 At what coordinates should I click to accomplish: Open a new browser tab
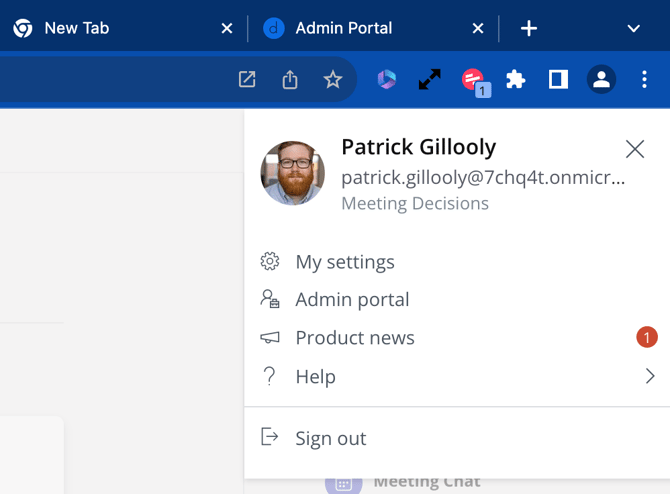tap(529, 28)
